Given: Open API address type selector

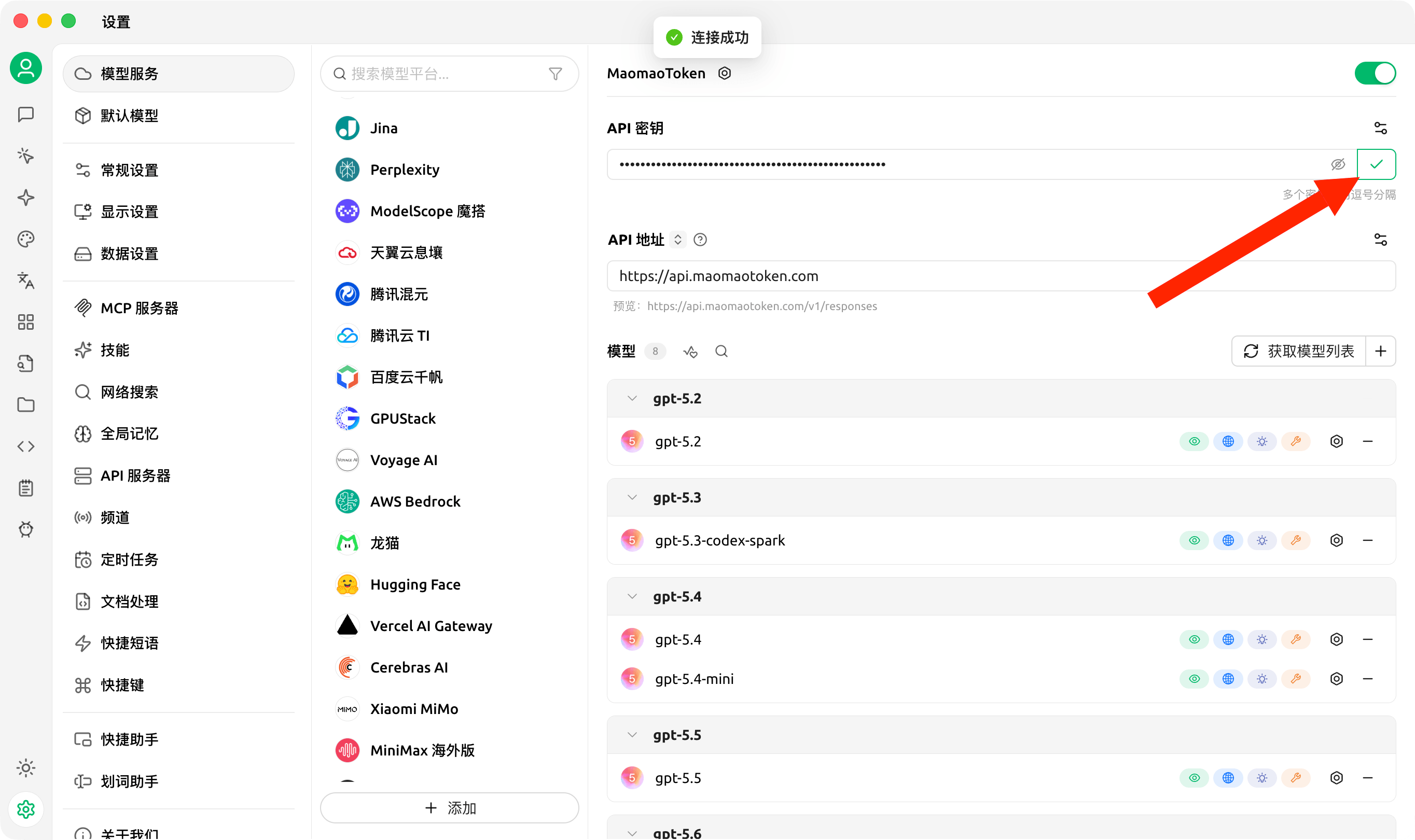Looking at the screenshot, I should 678,240.
